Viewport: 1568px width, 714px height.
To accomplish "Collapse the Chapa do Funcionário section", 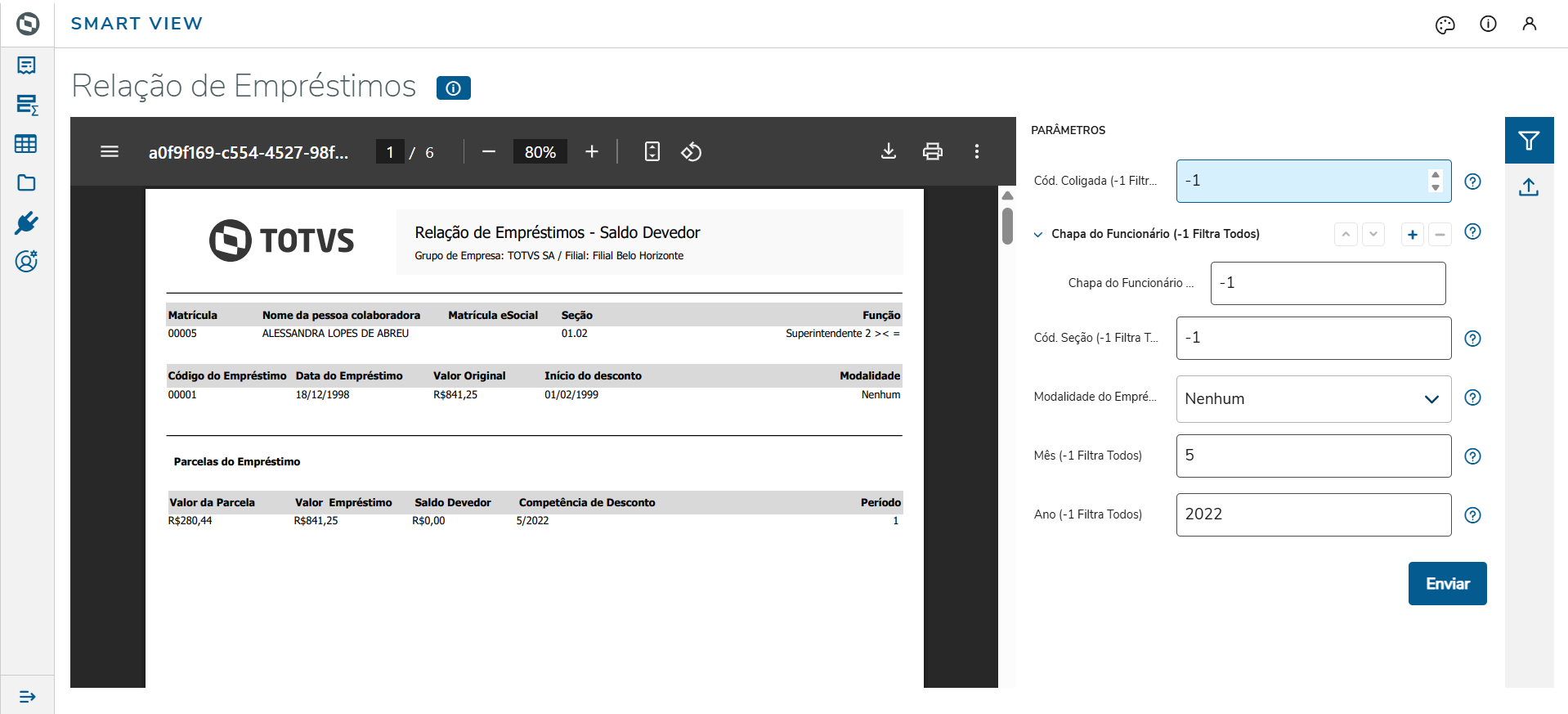I will point(1038,234).
